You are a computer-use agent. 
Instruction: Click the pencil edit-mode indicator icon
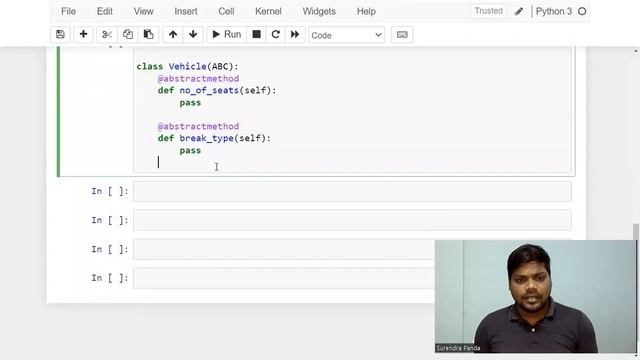[x=519, y=11]
